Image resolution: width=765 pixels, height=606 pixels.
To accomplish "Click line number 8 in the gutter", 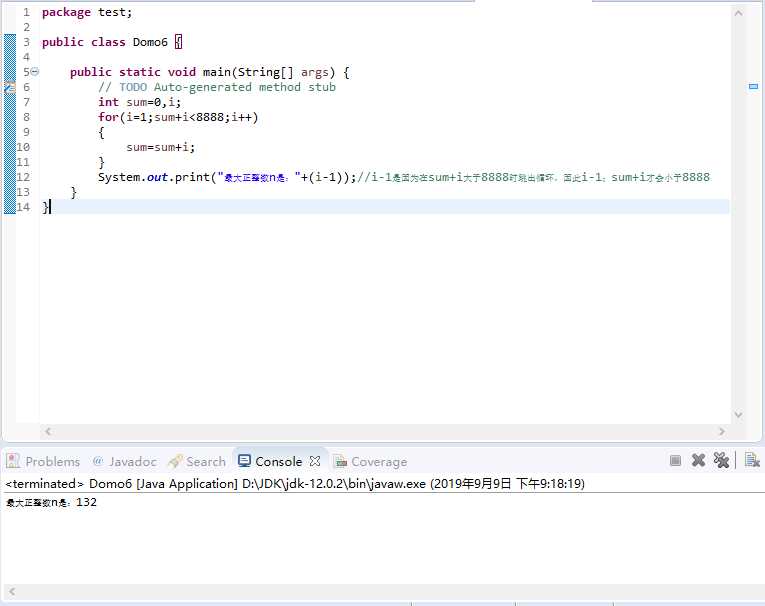I will point(26,117).
